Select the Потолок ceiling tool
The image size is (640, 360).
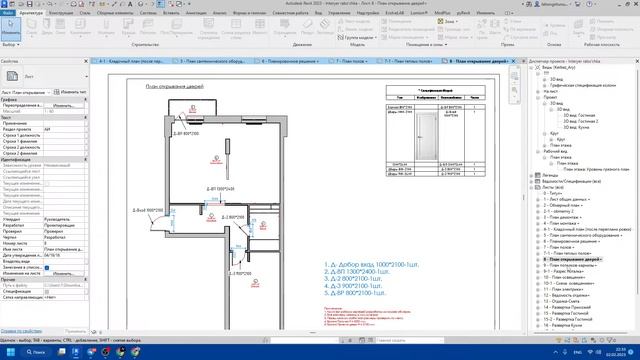148,27
